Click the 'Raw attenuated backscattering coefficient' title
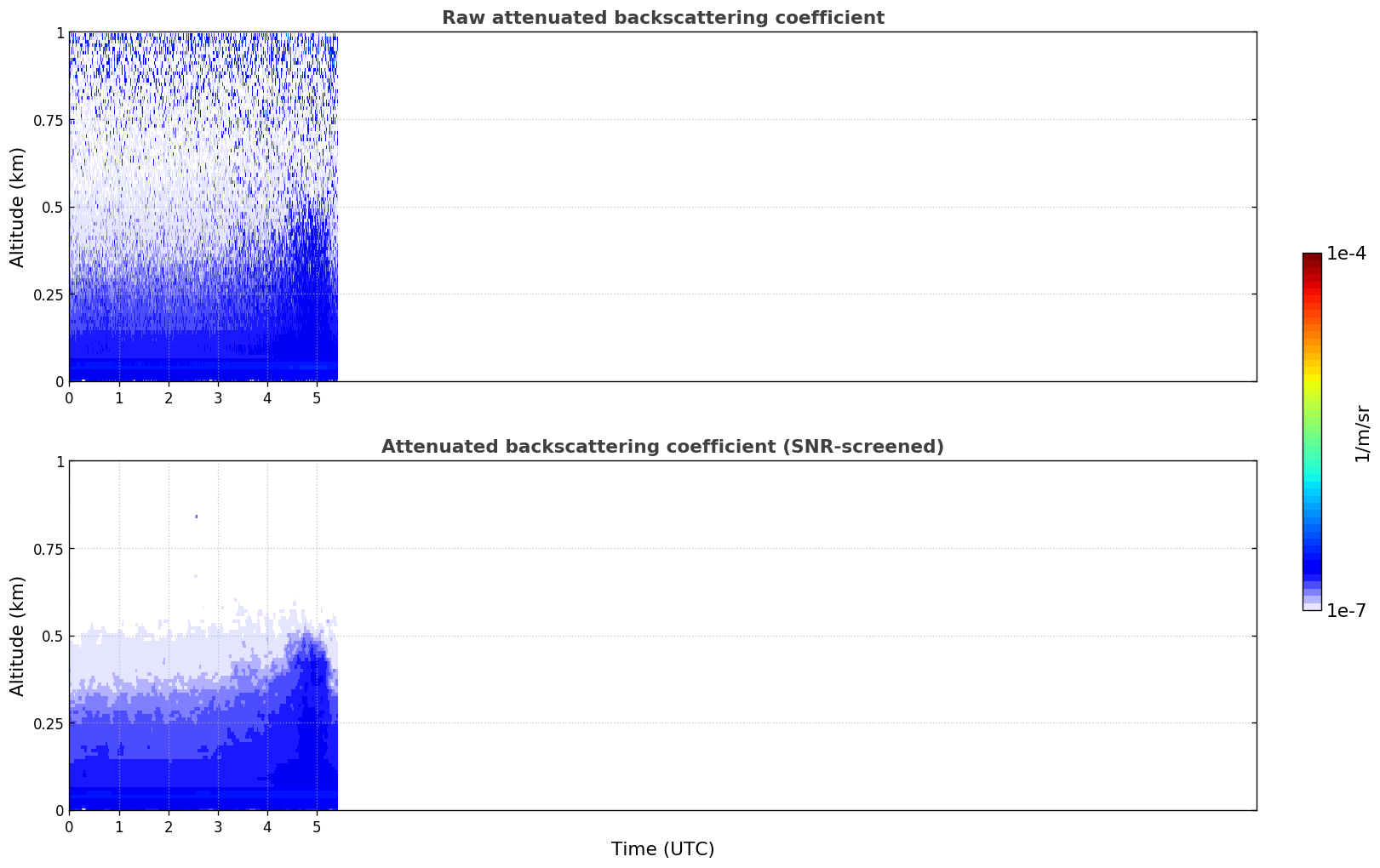Image resolution: width=1380 pixels, height=868 pixels. coord(662,18)
